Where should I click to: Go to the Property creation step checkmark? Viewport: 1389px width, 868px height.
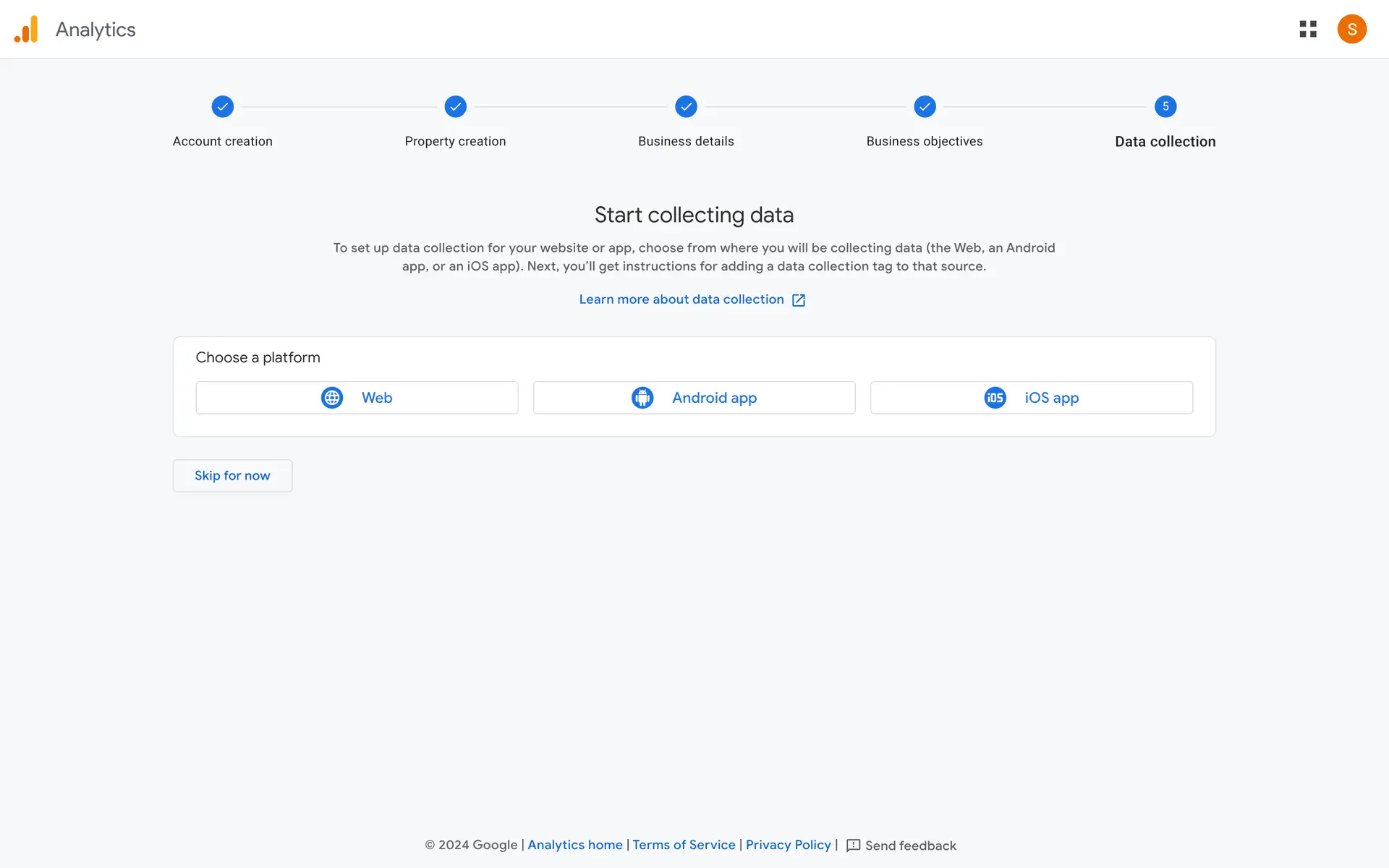456,107
